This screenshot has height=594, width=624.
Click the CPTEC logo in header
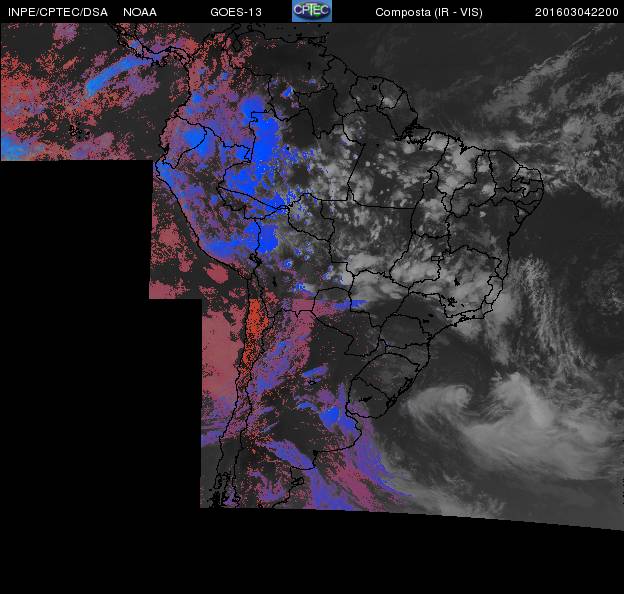[x=312, y=11]
